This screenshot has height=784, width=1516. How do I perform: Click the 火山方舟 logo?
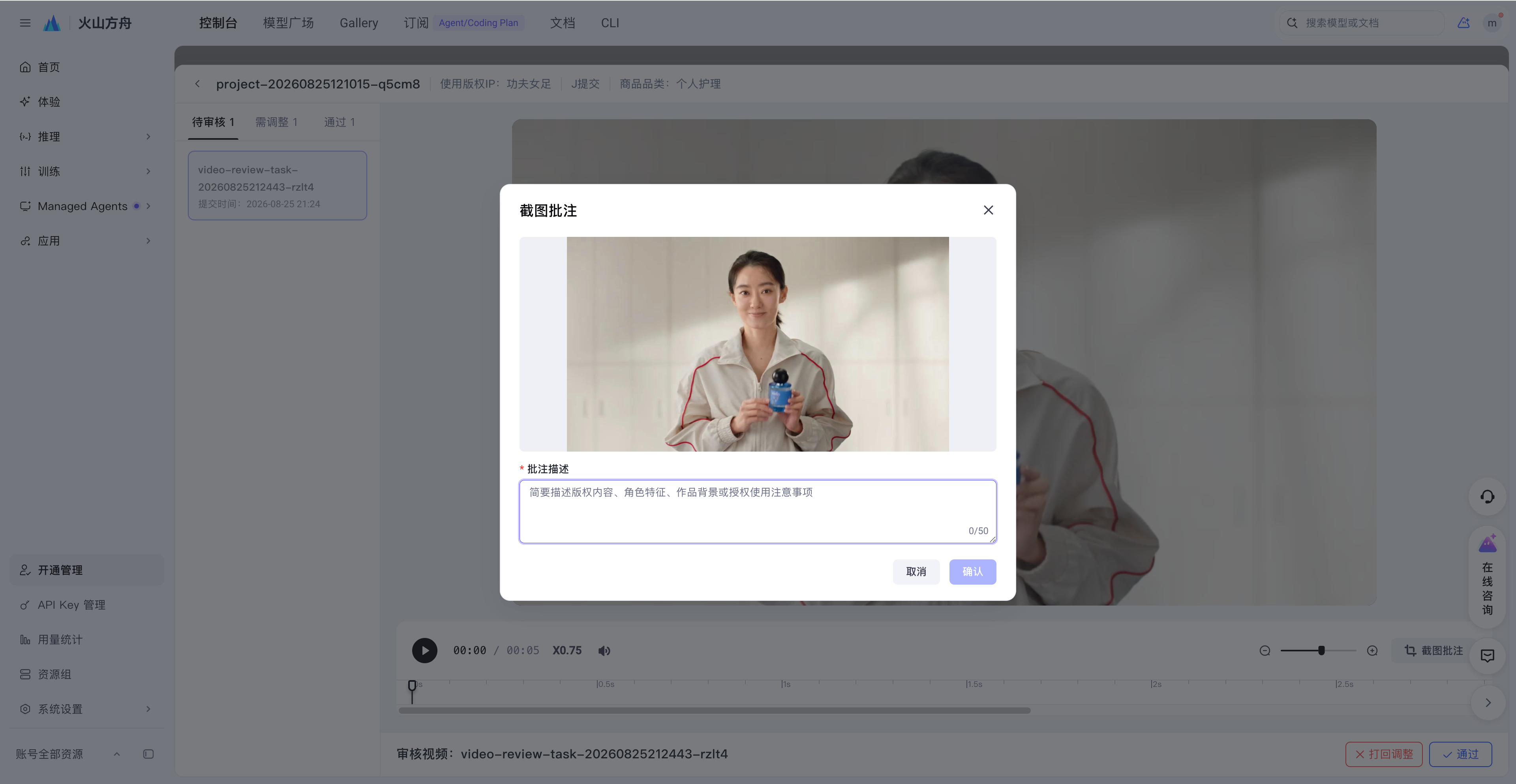coord(88,23)
